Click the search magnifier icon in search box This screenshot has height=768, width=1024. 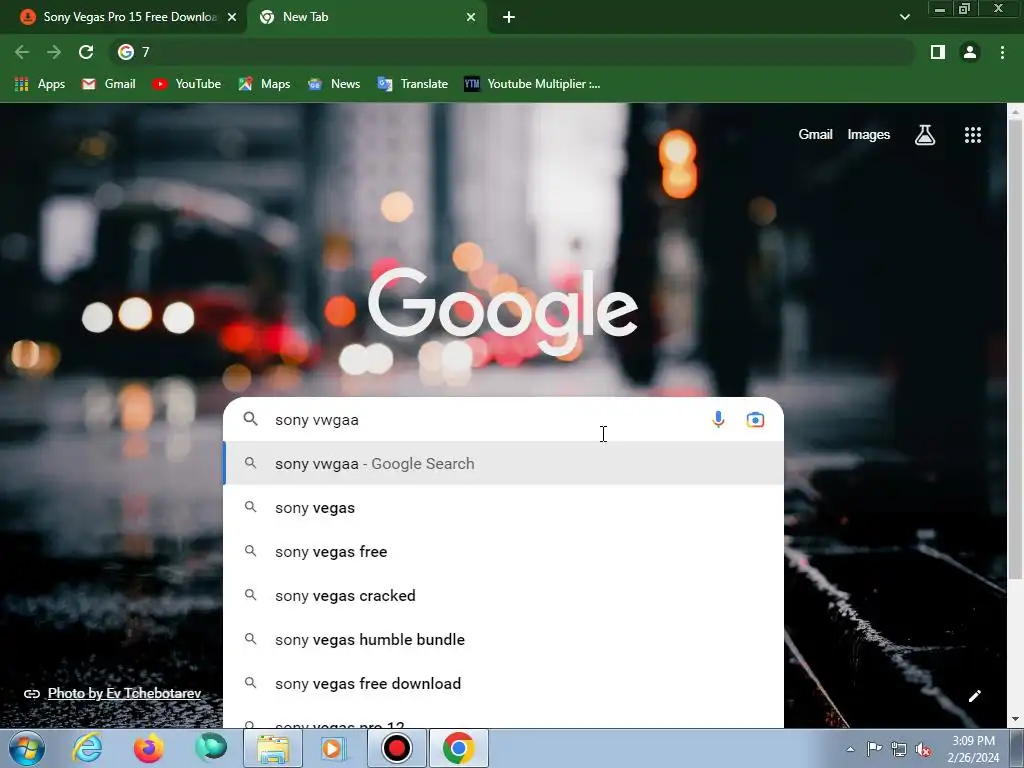(251, 419)
